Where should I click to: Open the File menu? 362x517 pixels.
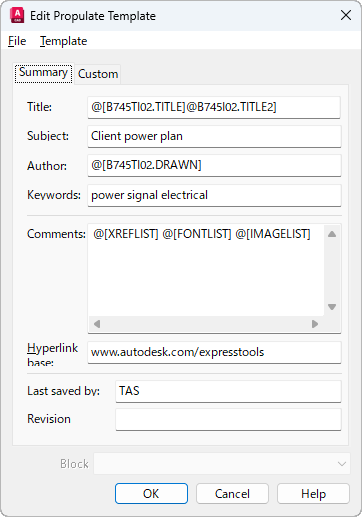(x=17, y=41)
